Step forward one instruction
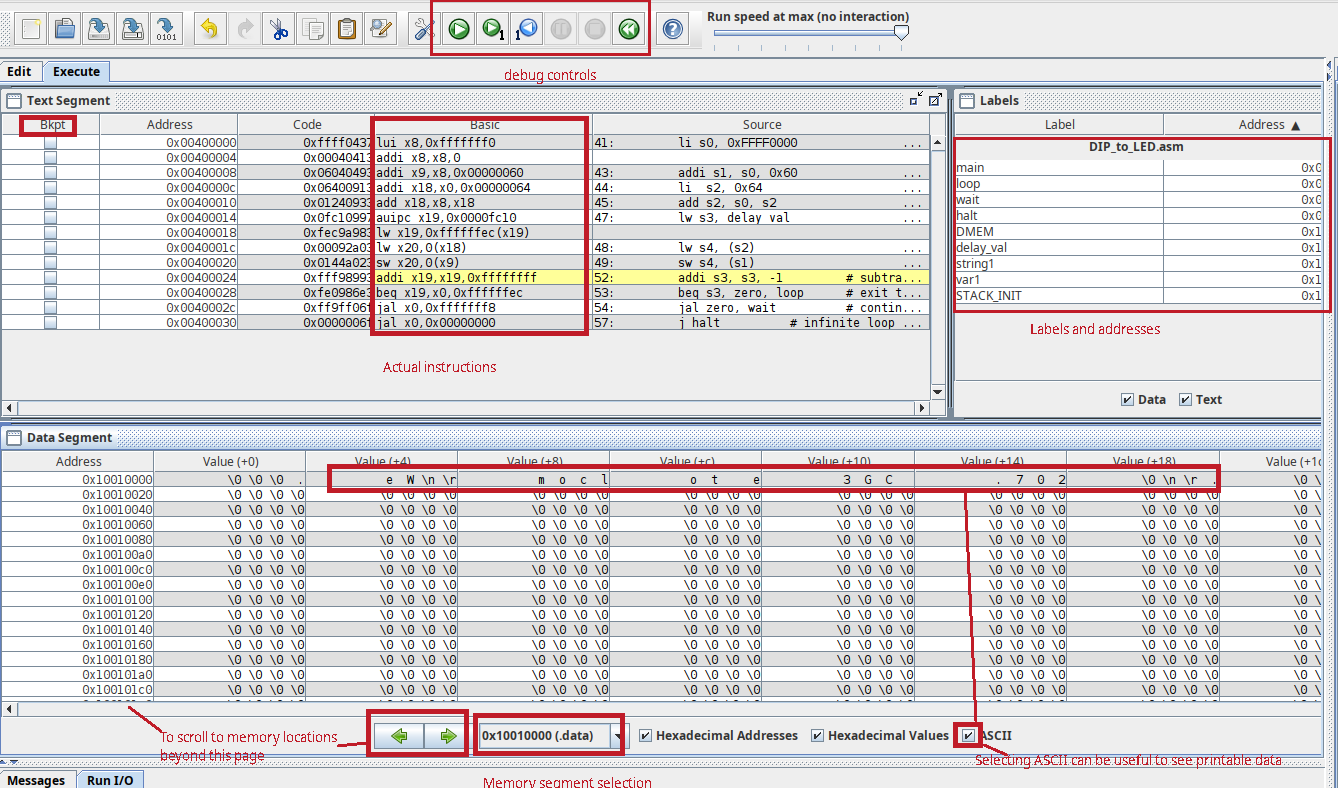1338x788 pixels. click(x=492, y=29)
